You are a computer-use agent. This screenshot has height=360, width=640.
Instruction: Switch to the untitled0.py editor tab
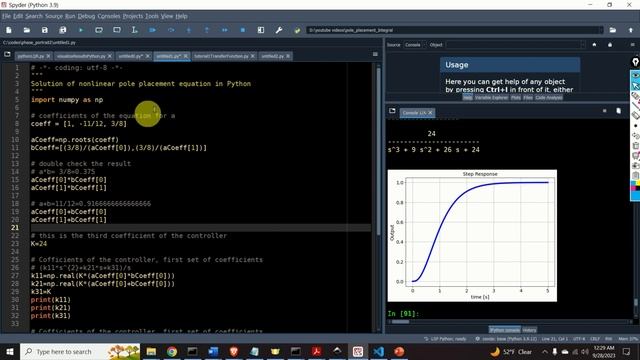(x=133, y=56)
